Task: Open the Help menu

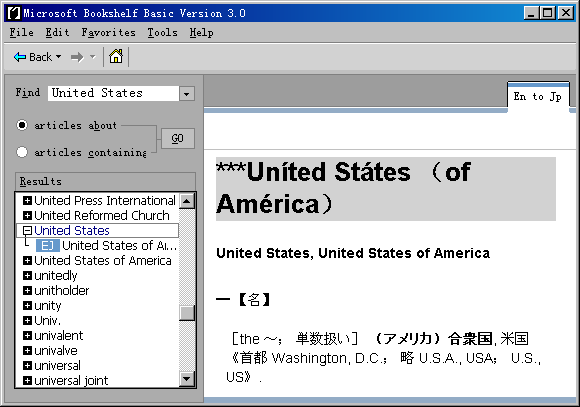Action: point(202,33)
